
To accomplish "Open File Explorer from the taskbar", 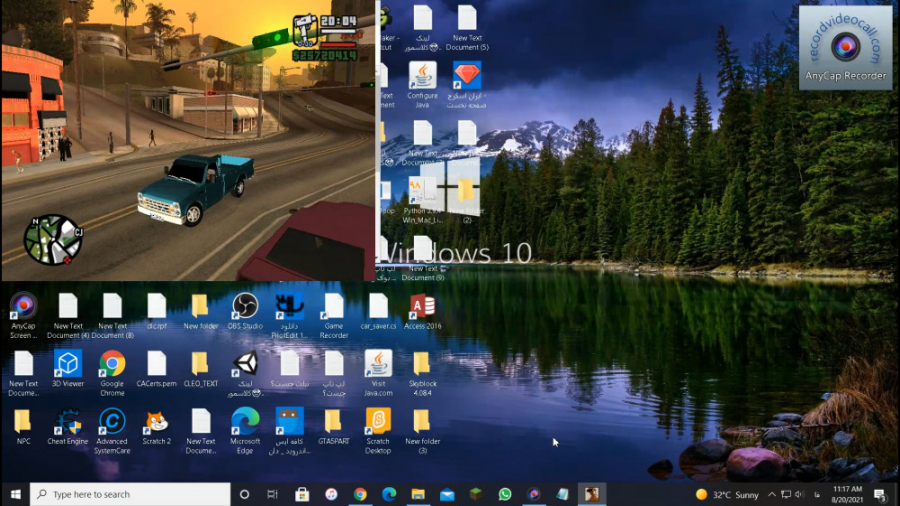I will [418, 494].
